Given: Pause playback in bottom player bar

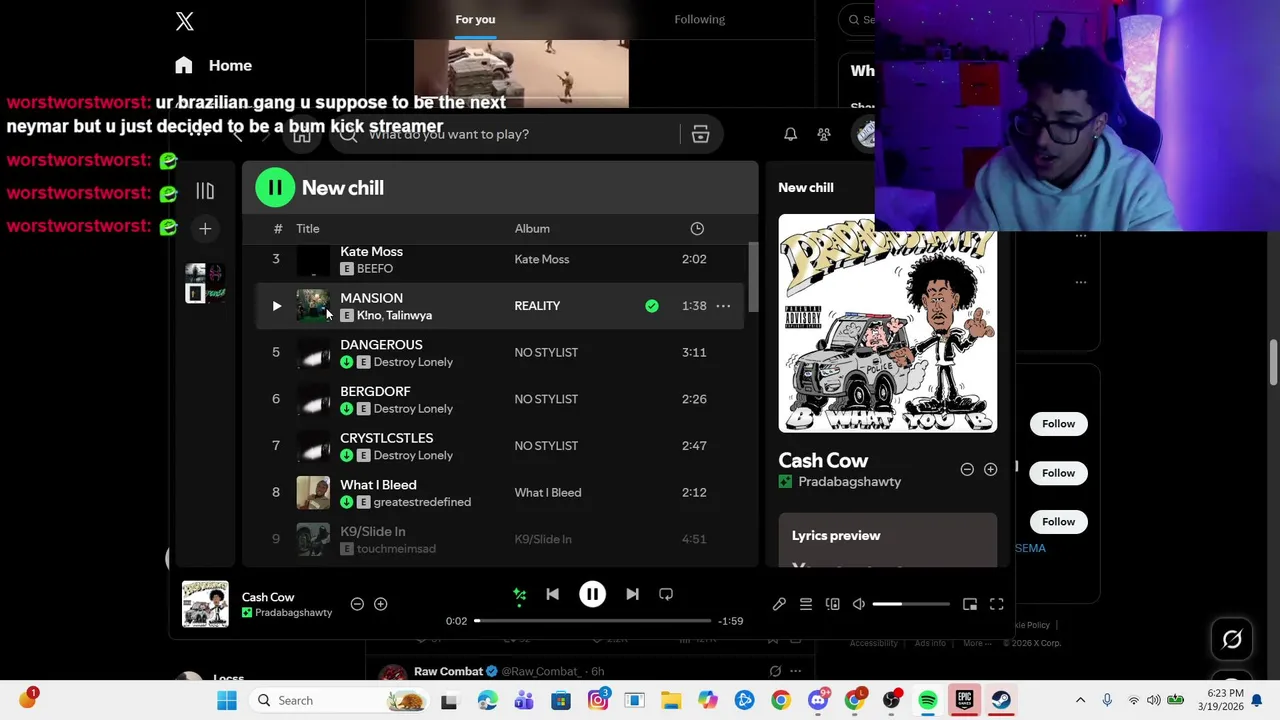Looking at the screenshot, I should [x=592, y=594].
